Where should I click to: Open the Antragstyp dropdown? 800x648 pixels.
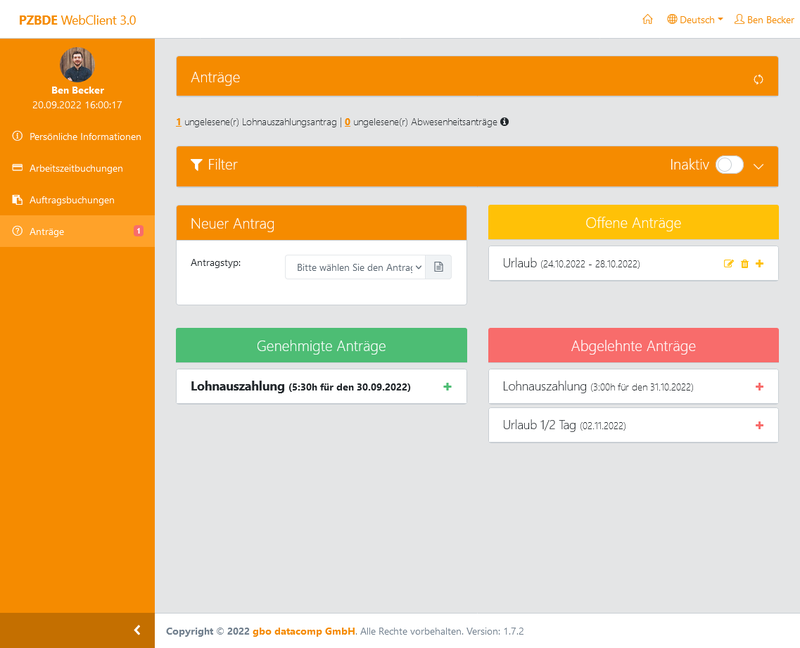[x=355, y=267]
